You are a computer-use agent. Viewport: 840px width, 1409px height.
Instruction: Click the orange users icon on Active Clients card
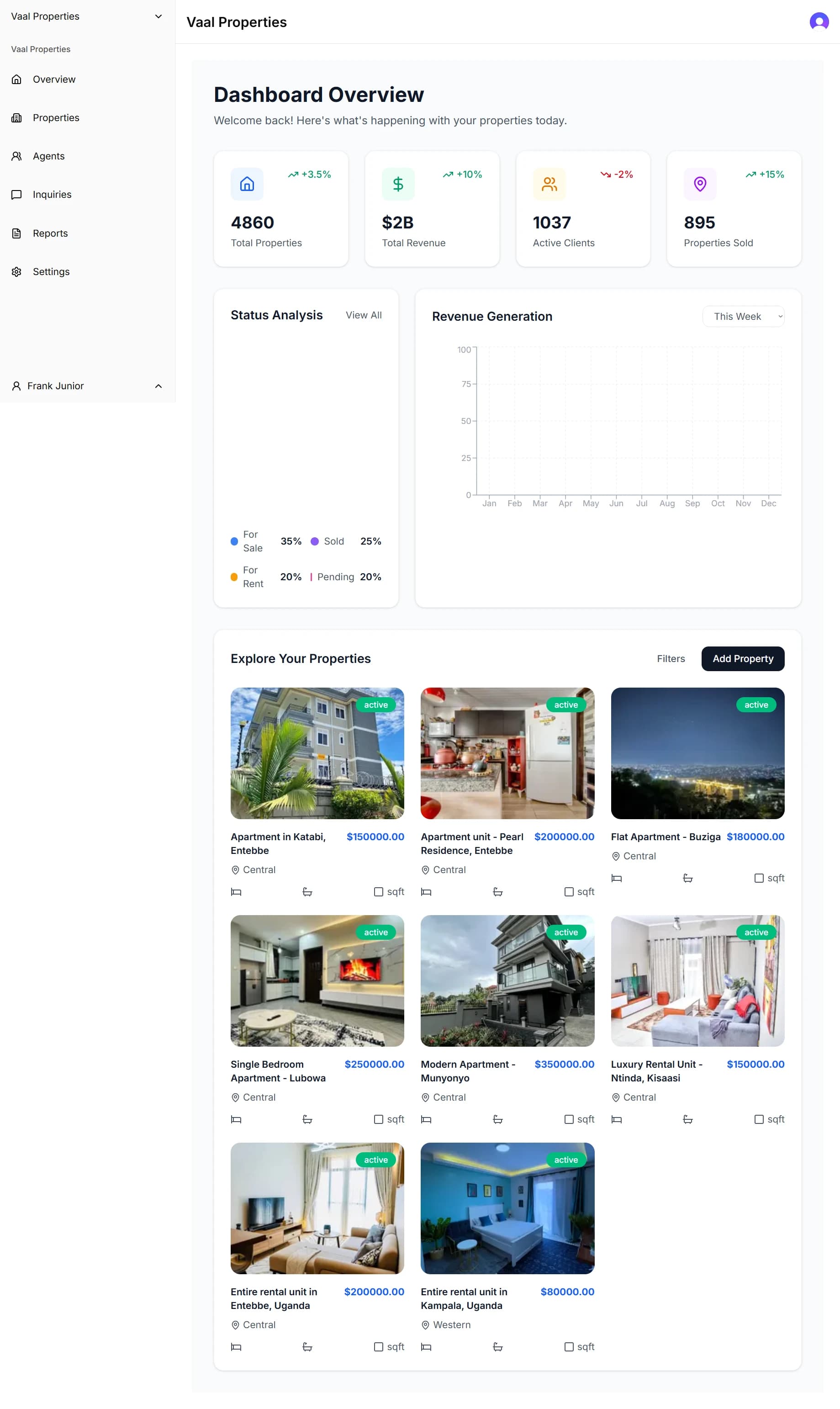click(x=549, y=184)
